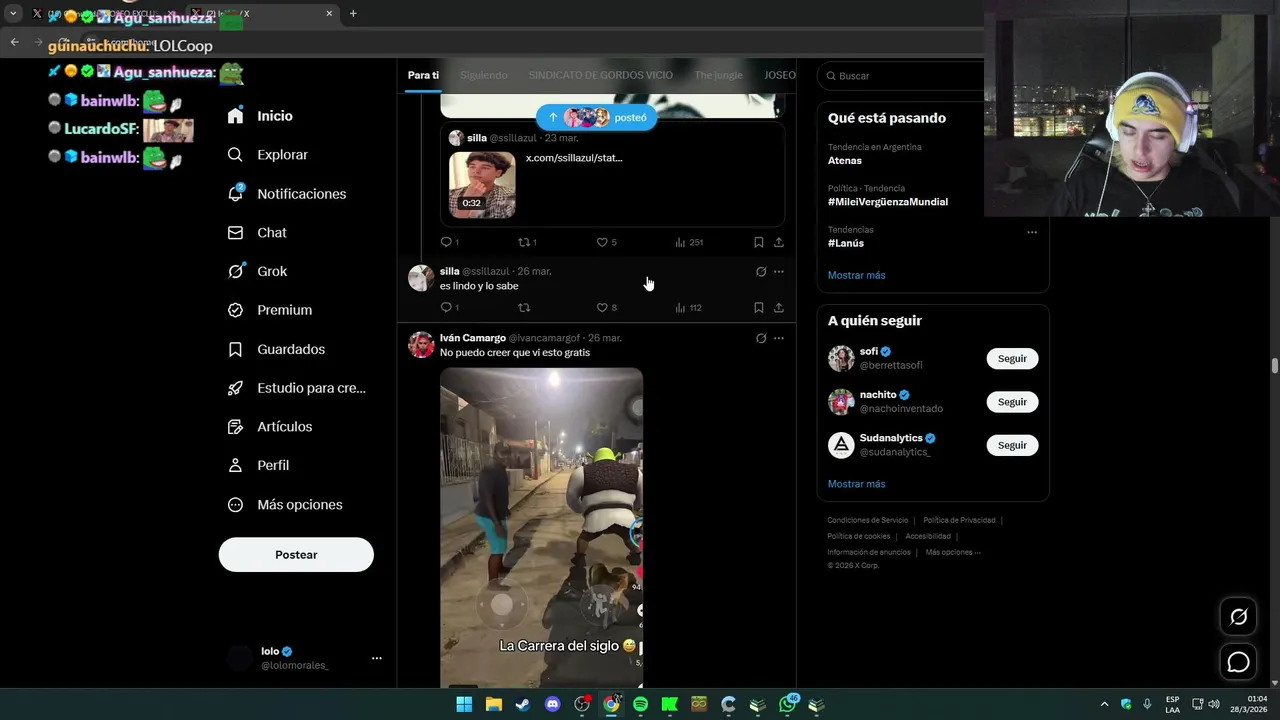Open Grok floating button
Viewport: 1280px width, 720px height.
(x=1239, y=617)
